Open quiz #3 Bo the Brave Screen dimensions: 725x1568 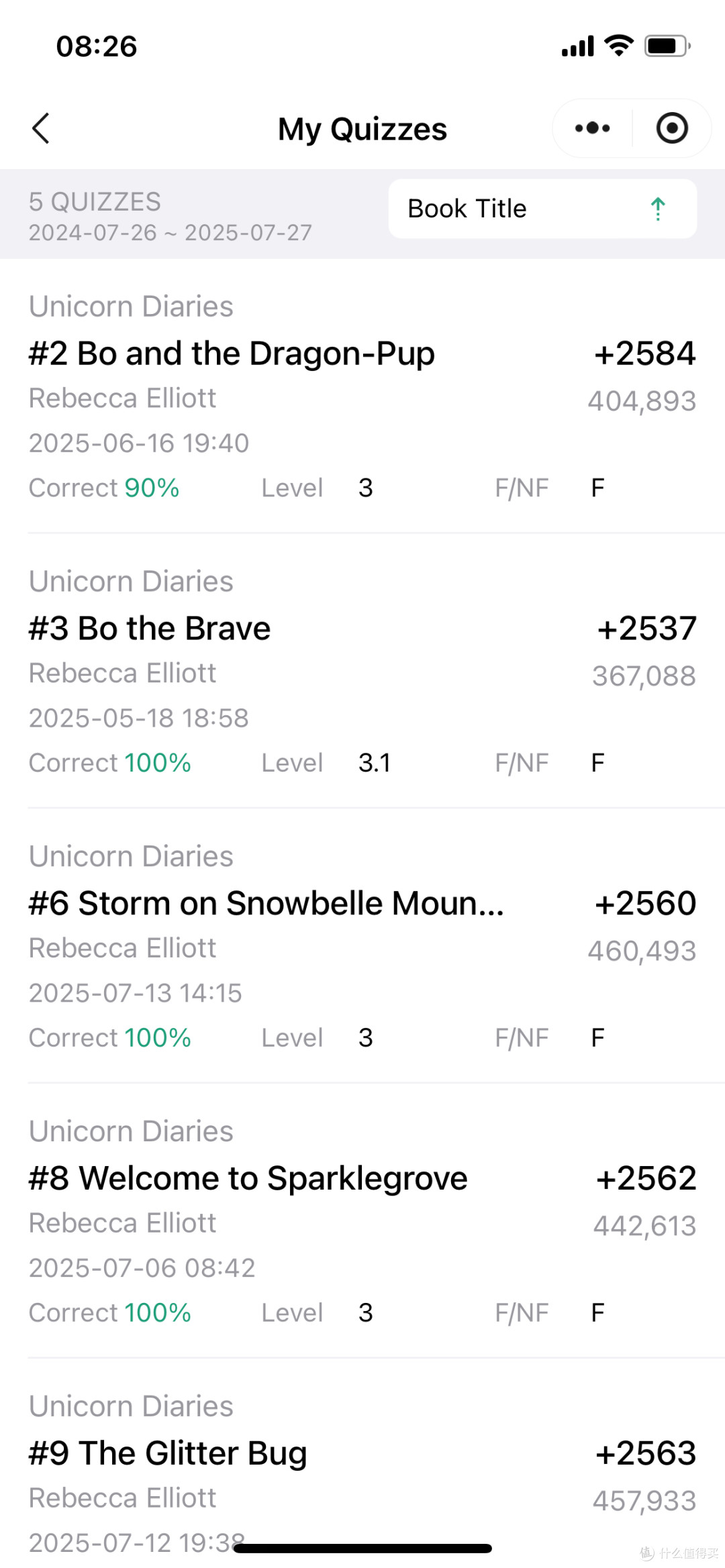[x=362, y=671]
